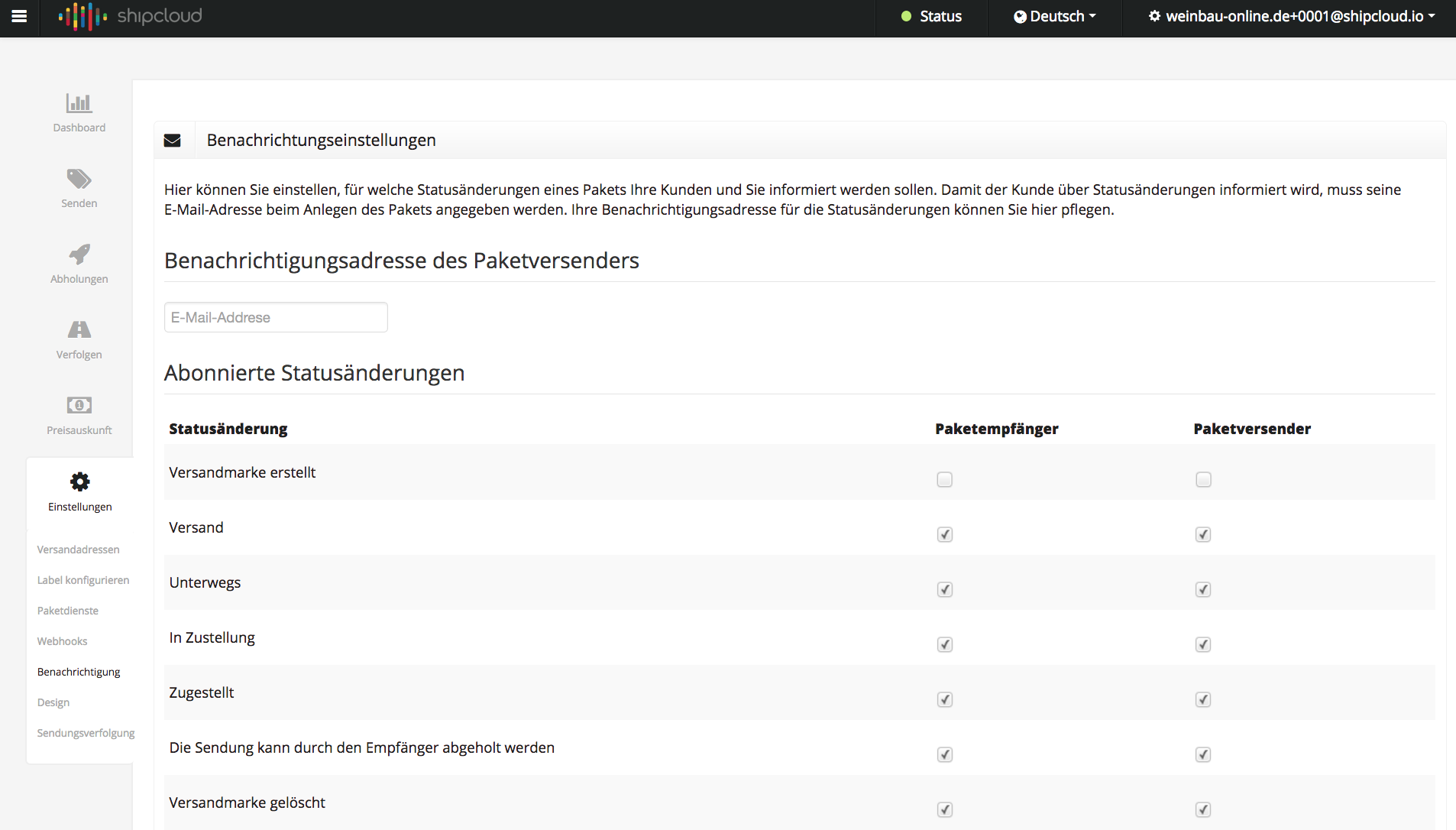Click the shipcloud logo
The width and height of the screenshot is (1456, 830).
(x=131, y=16)
